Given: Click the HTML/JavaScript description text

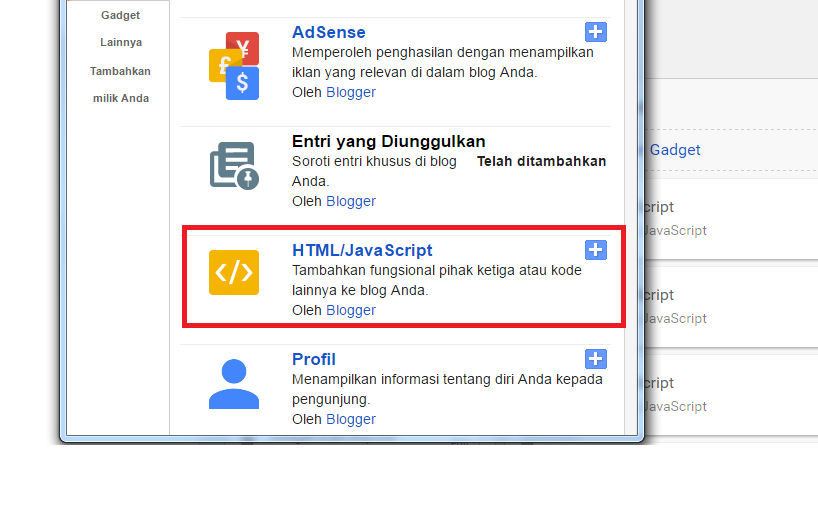Looking at the screenshot, I should [437, 280].
